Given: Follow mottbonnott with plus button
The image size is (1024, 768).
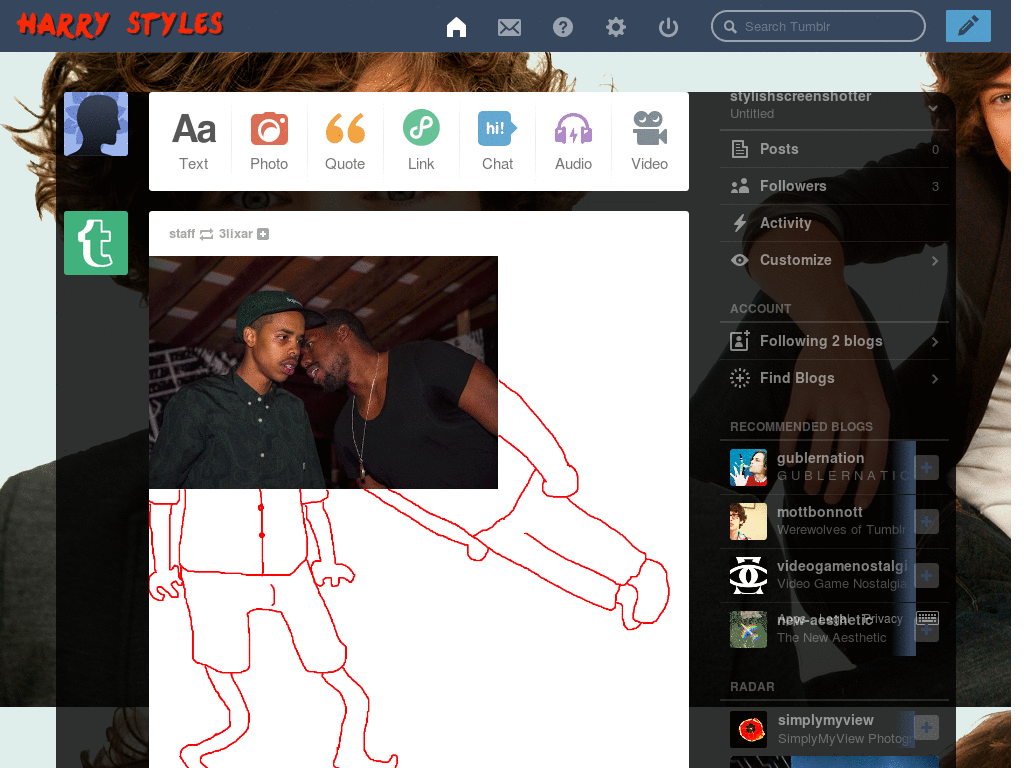Looking at the screenshot, I should pyautogui.click(x=926, y=522).
